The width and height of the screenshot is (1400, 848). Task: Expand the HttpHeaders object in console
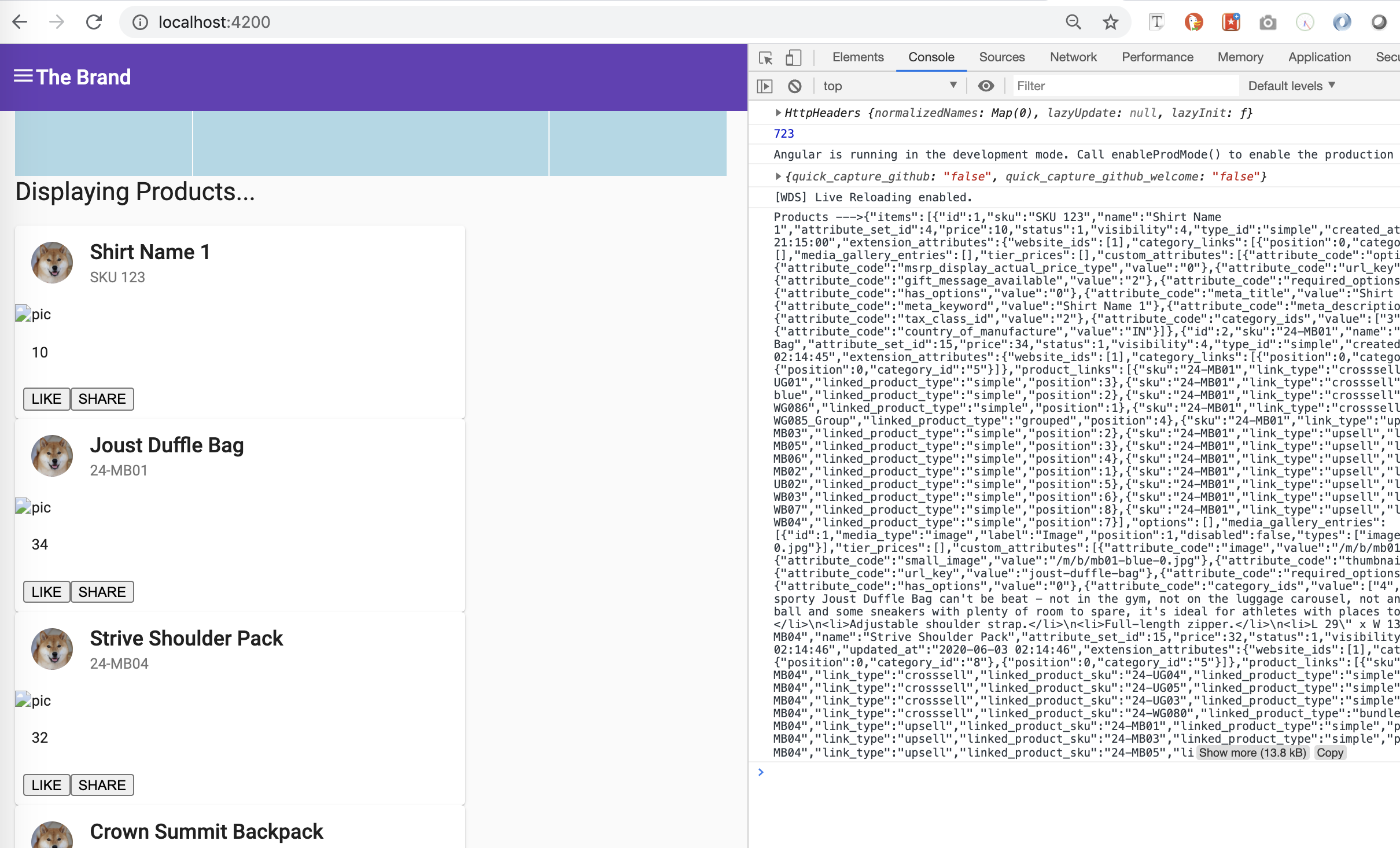click(x=778, y=113)
